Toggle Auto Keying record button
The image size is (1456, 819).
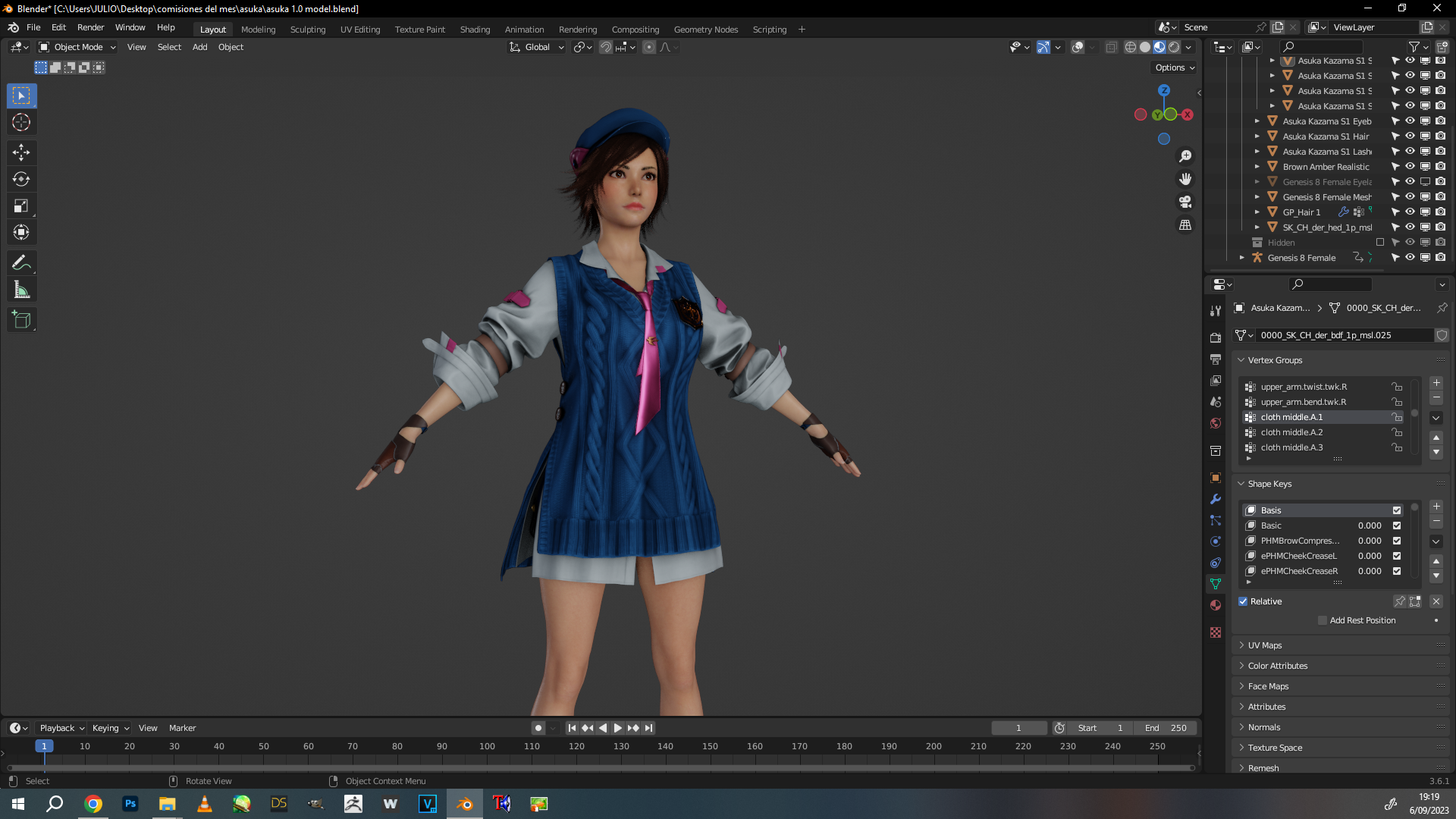(538, 728)
